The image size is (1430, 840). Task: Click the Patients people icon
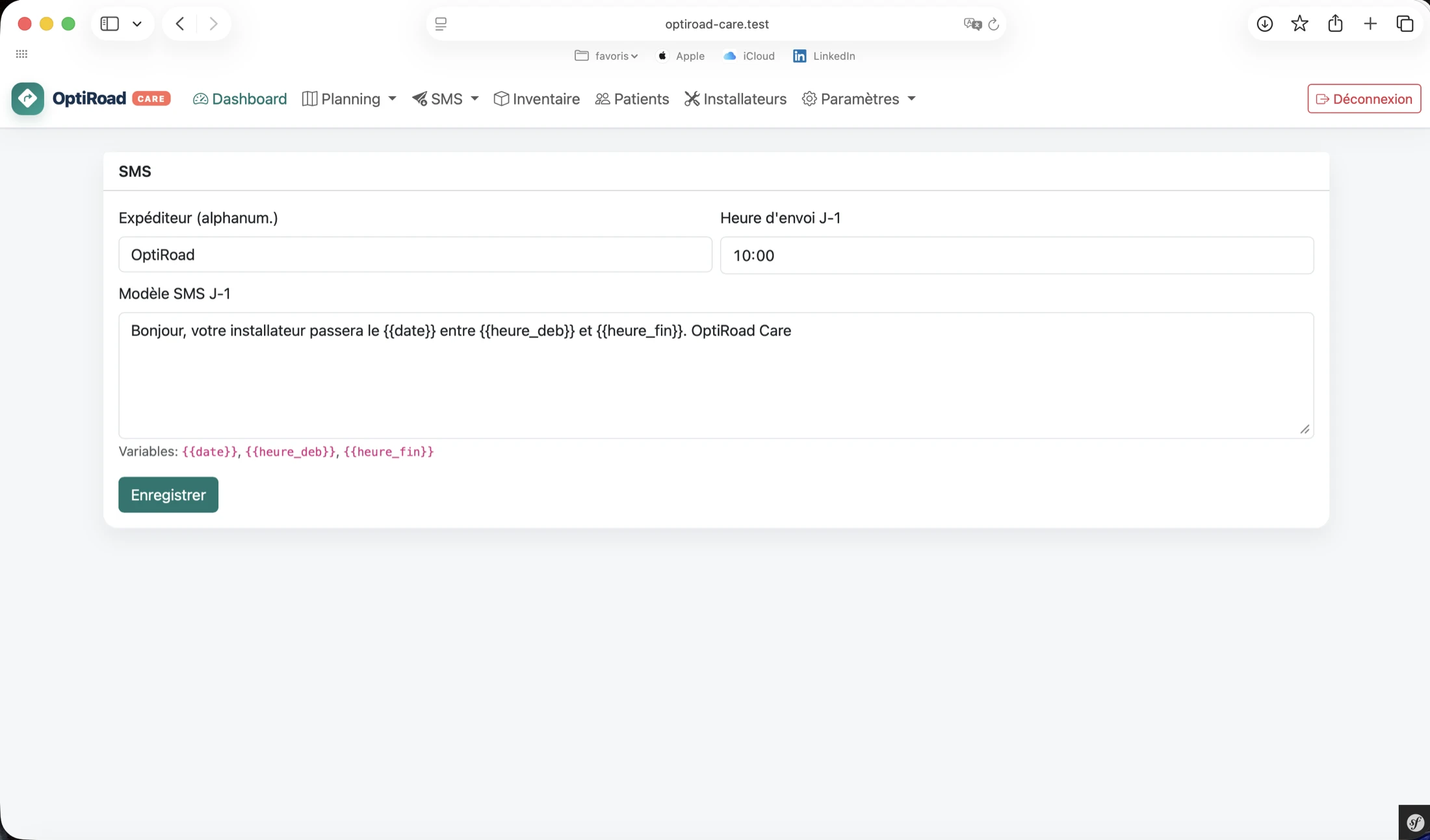[603, 99]
